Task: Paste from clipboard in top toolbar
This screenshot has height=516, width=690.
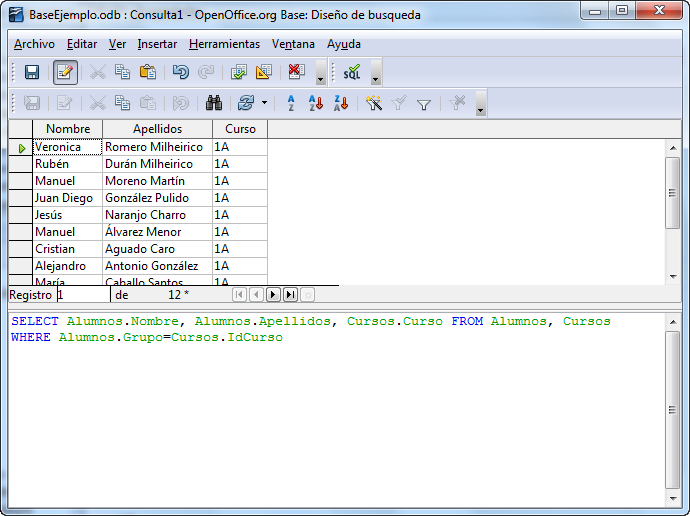Action: tap(148, 72)
